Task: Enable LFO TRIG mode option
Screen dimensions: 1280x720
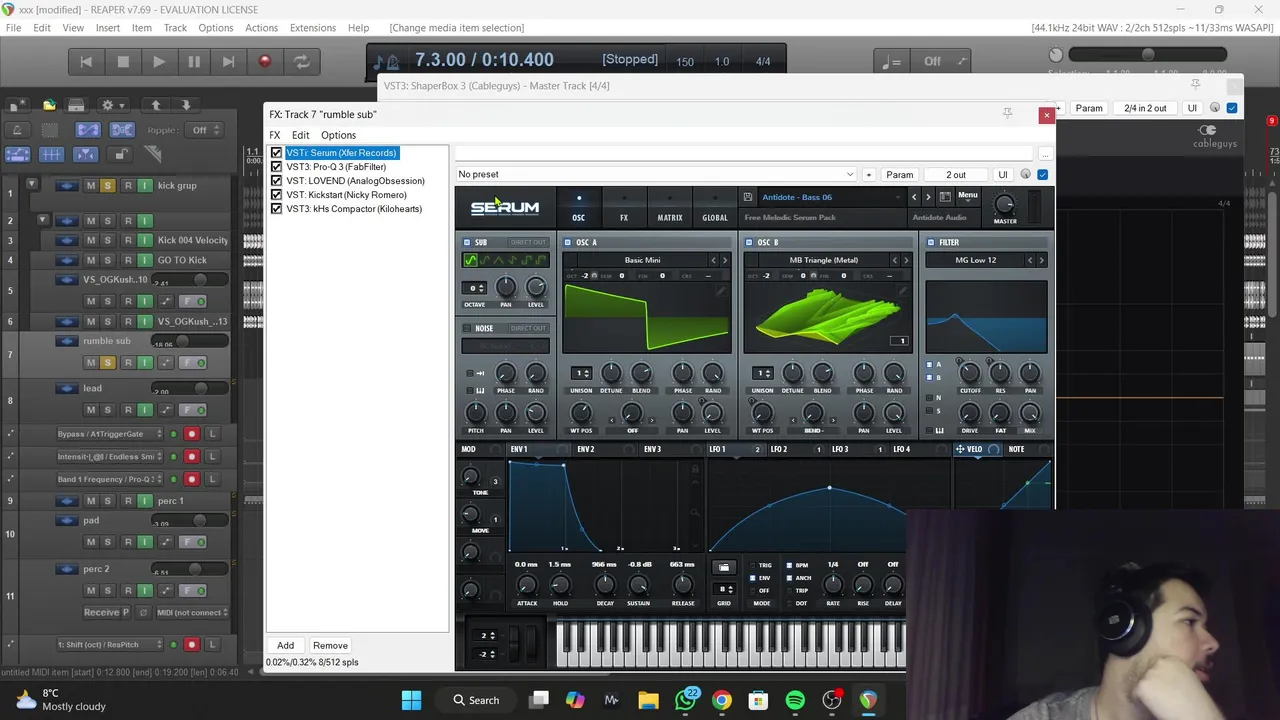Action: 753,565
